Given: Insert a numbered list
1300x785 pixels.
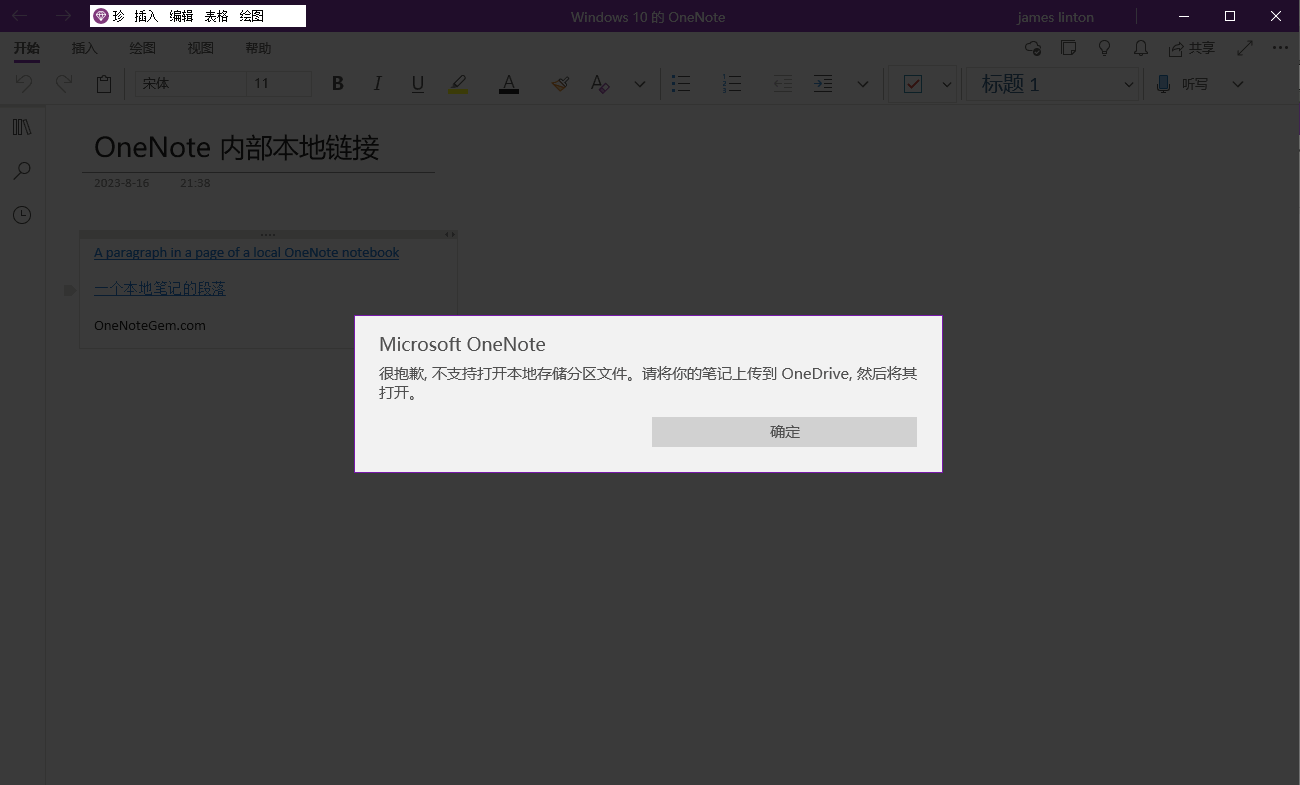Looking at the screenshot, I should [x=732, y=84].
